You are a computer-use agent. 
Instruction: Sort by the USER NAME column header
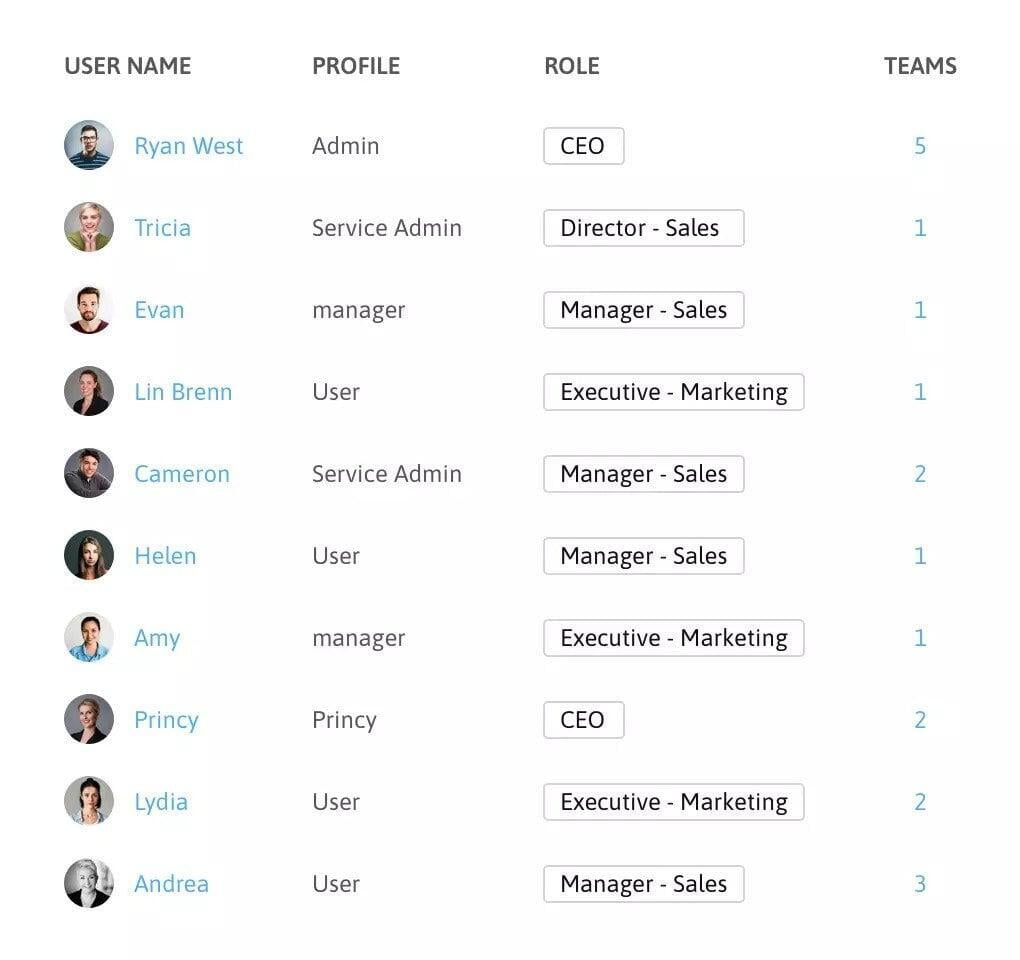click(128, 66)
